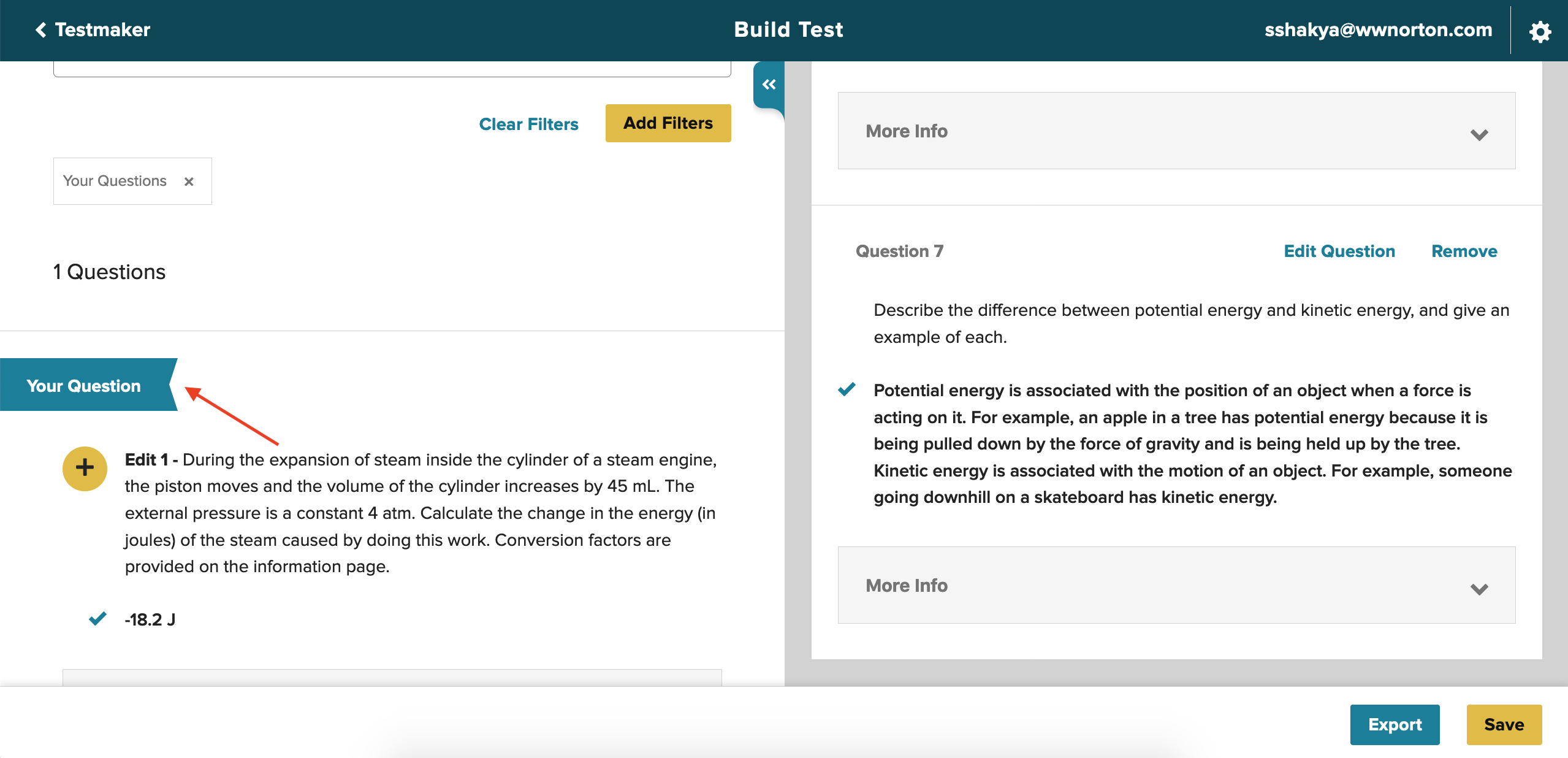Click chevron arrow on lower More Info
This screenshot has height=758, width=1568.
(1479, 589)
